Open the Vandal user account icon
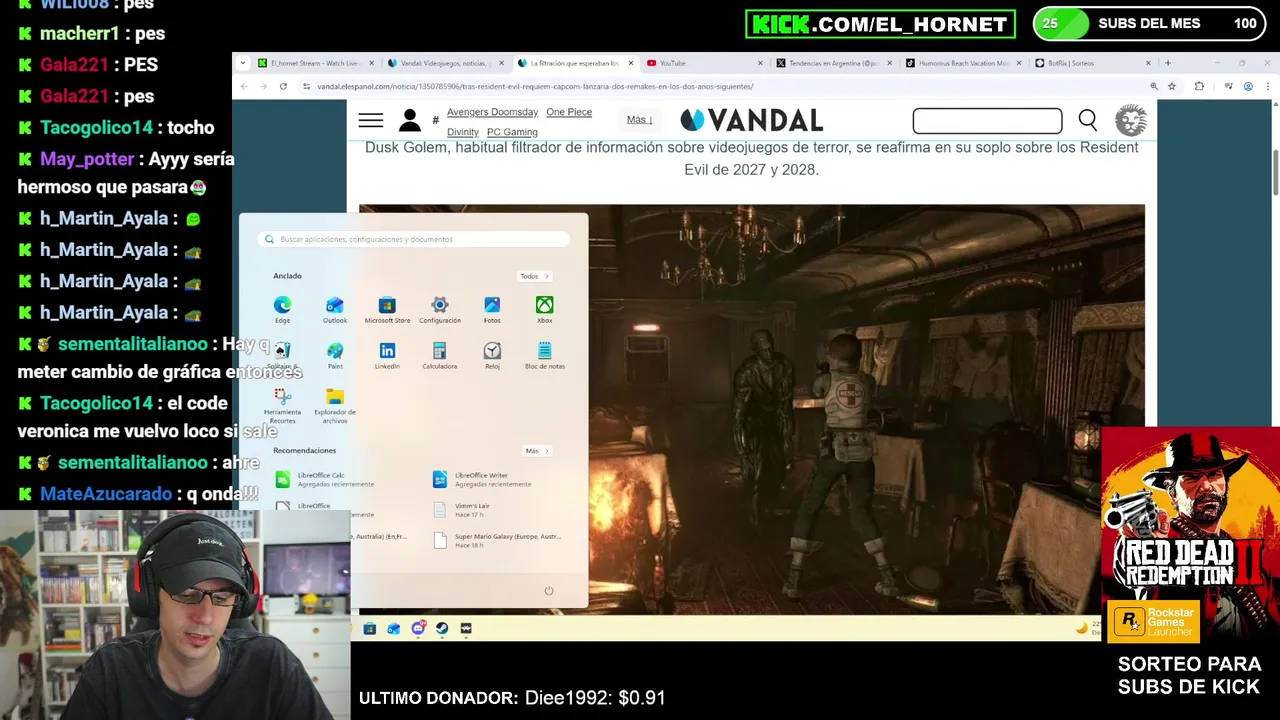This screenshot has height=720, width=1280. click(410, 121)
